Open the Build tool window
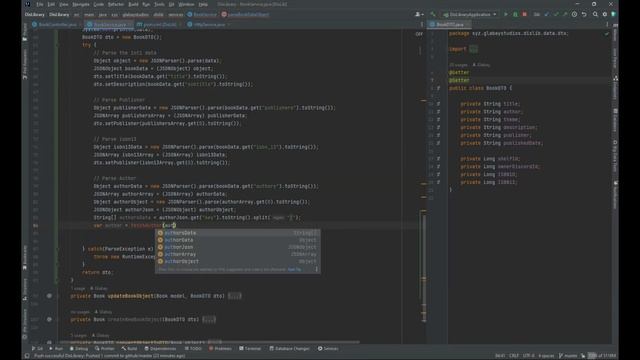 [129, 349]
